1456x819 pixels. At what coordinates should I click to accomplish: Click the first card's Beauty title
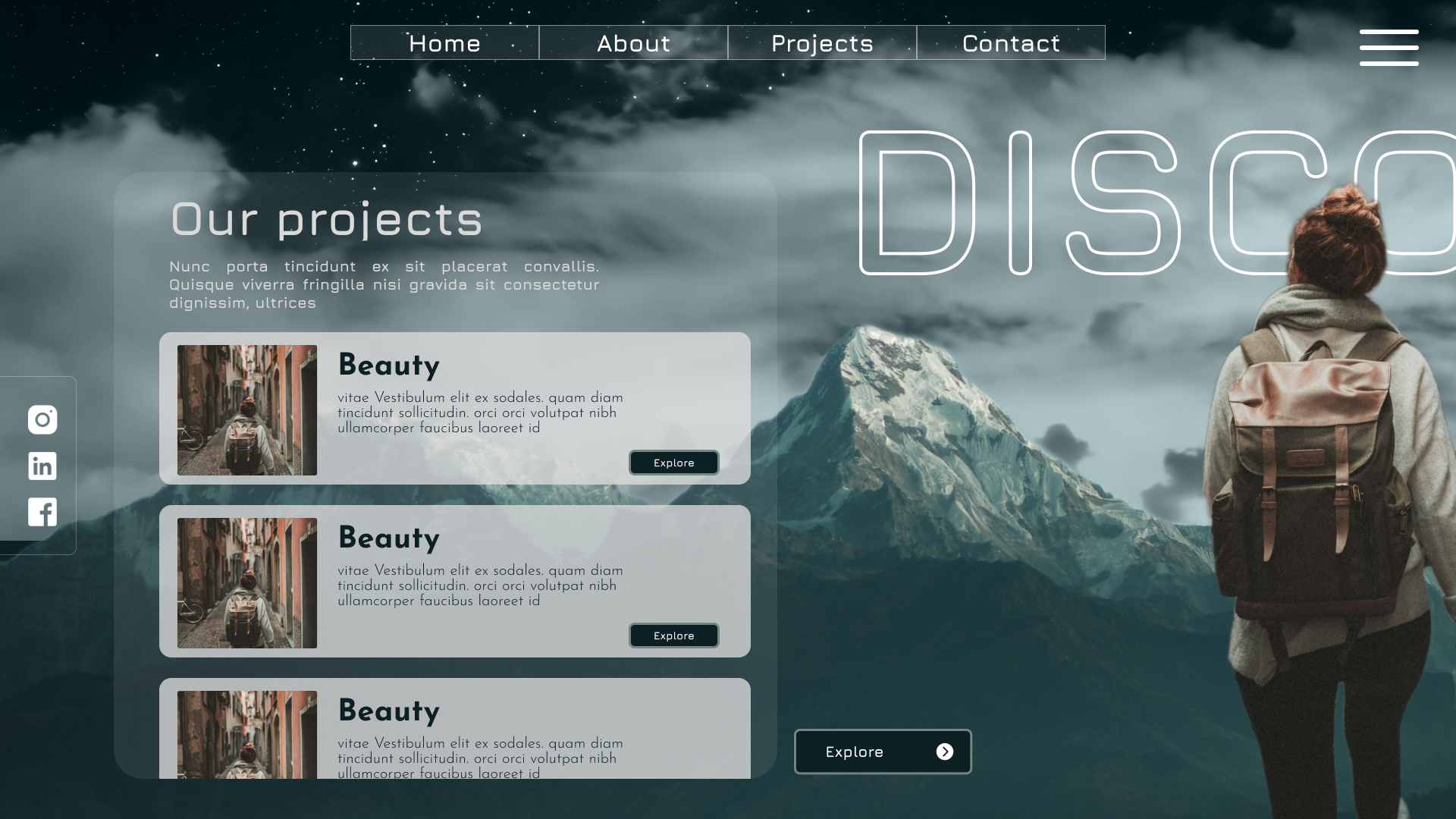pyautogui.click(x=388, y=366)
